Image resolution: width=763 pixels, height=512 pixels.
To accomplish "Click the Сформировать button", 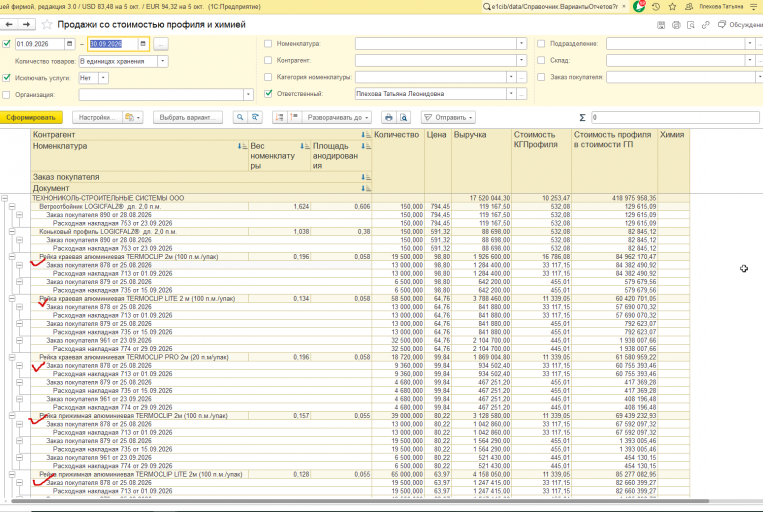I will point(31,117).
